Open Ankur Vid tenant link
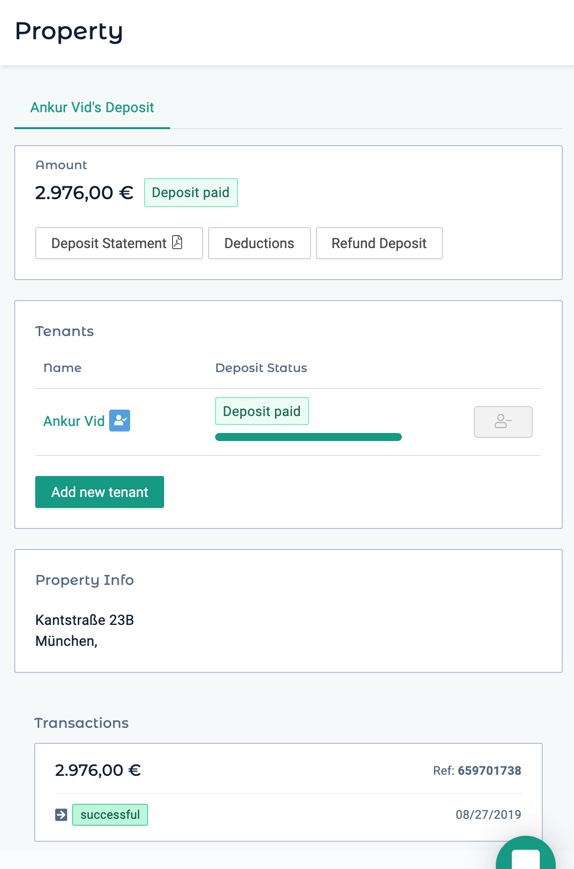The width and height of the screenshot is (574, 869). coord(74,421)
